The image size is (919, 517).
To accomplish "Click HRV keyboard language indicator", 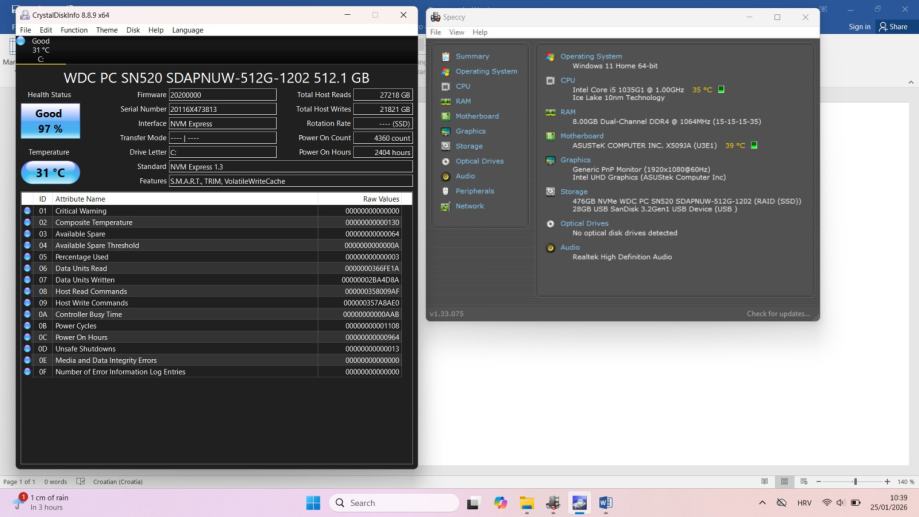I will click(804, 503).
